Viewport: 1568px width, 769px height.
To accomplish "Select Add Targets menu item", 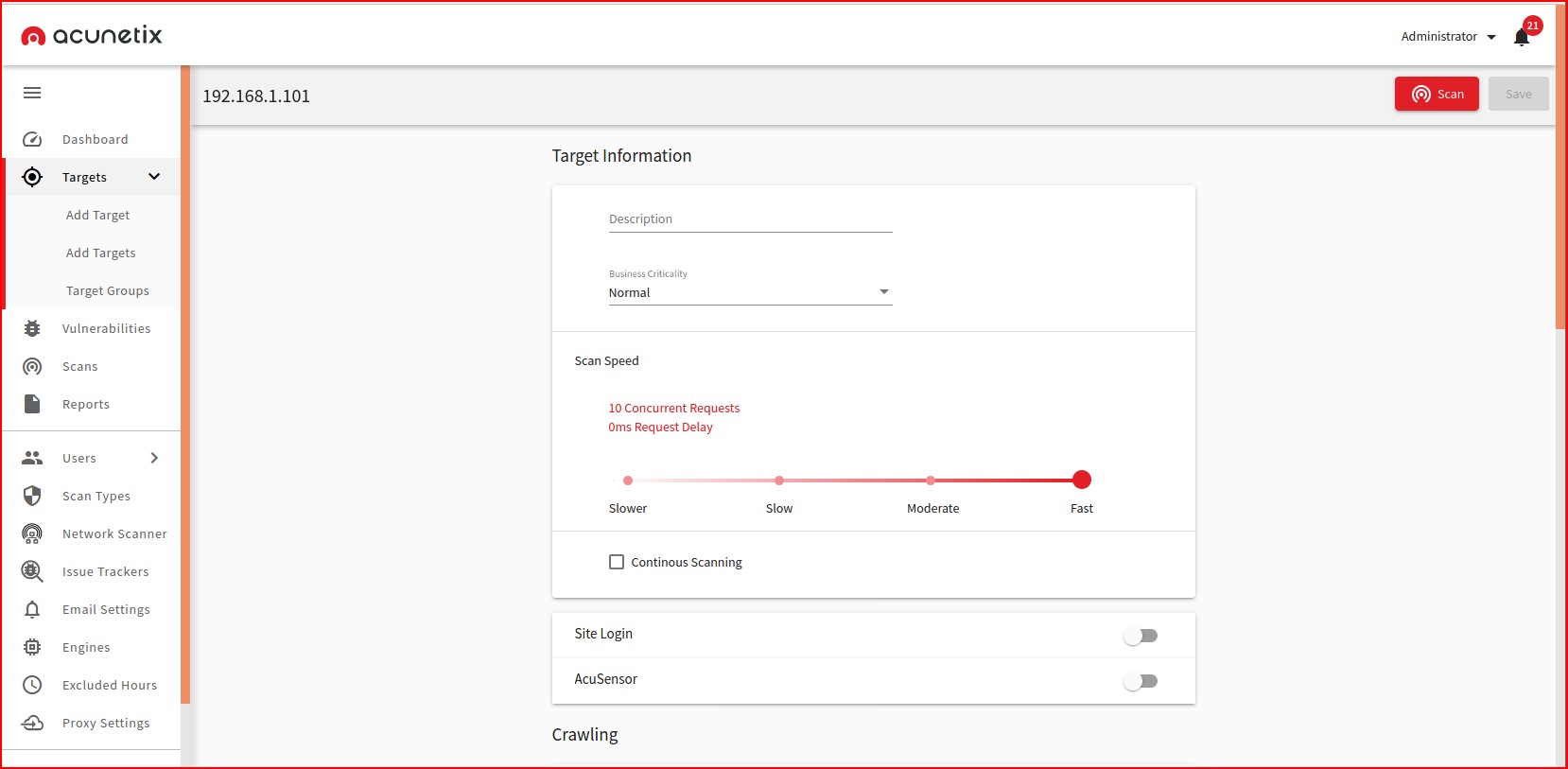I will [100, 253].
